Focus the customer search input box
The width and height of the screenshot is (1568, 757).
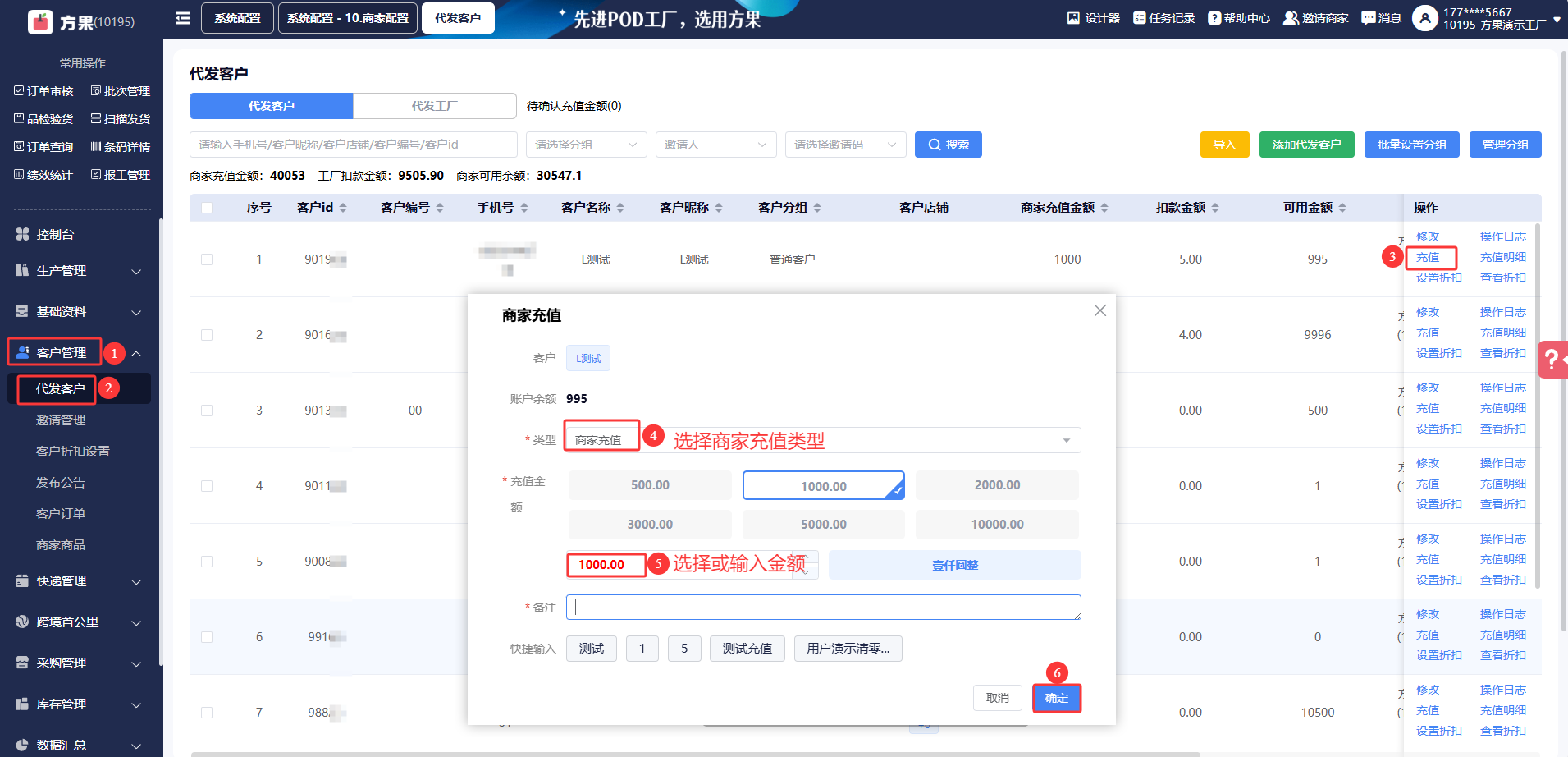tap(354, 145)
